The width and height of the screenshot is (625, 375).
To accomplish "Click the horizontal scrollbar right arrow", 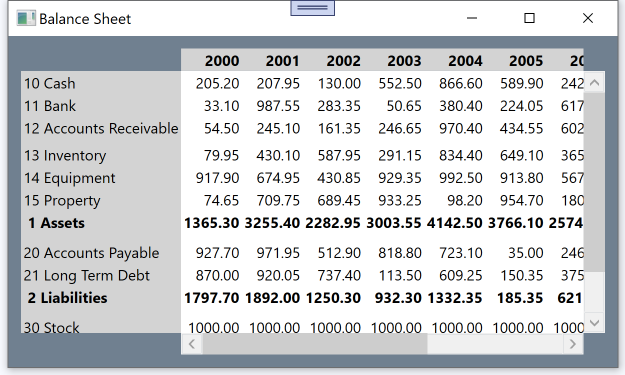I will click(x=573, y=344).
